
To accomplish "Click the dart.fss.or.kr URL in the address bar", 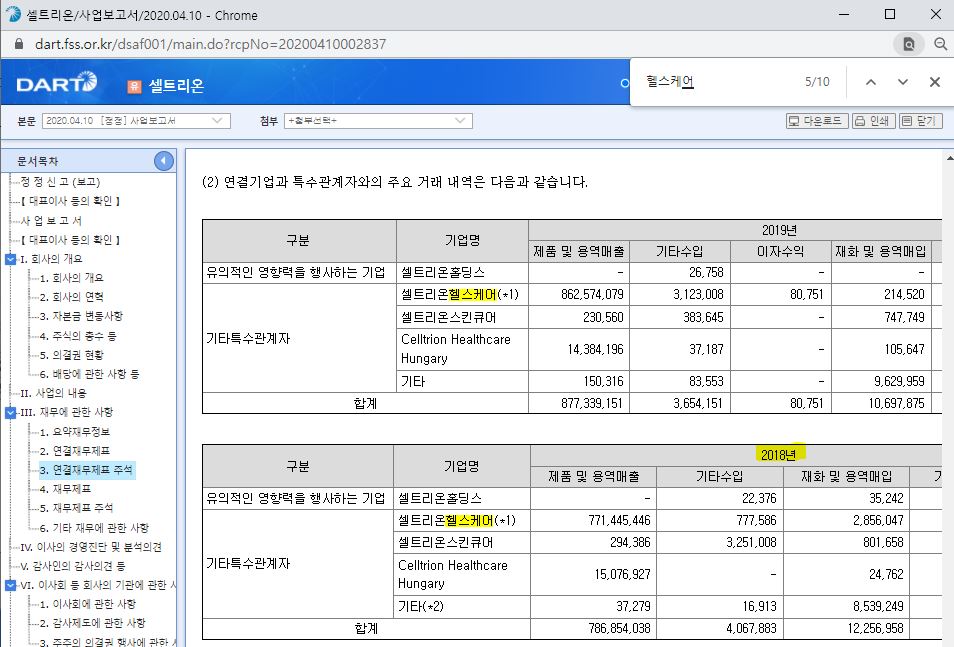I will [x=211, y=44].
